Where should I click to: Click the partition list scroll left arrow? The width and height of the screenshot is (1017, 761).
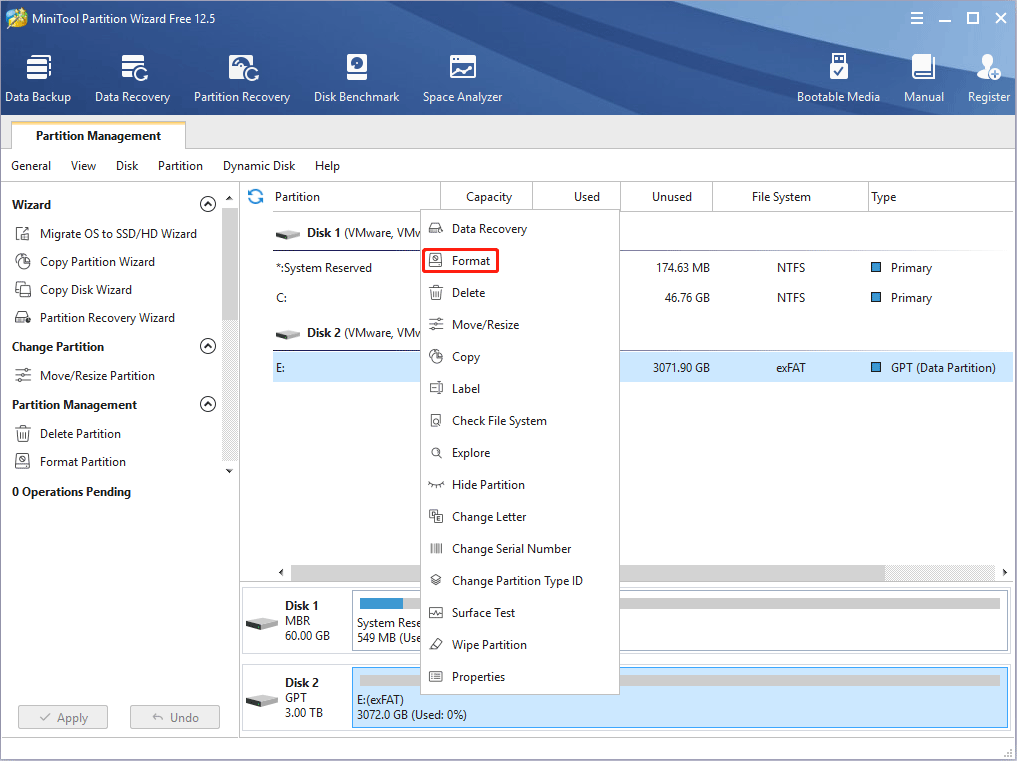point(281,572)
